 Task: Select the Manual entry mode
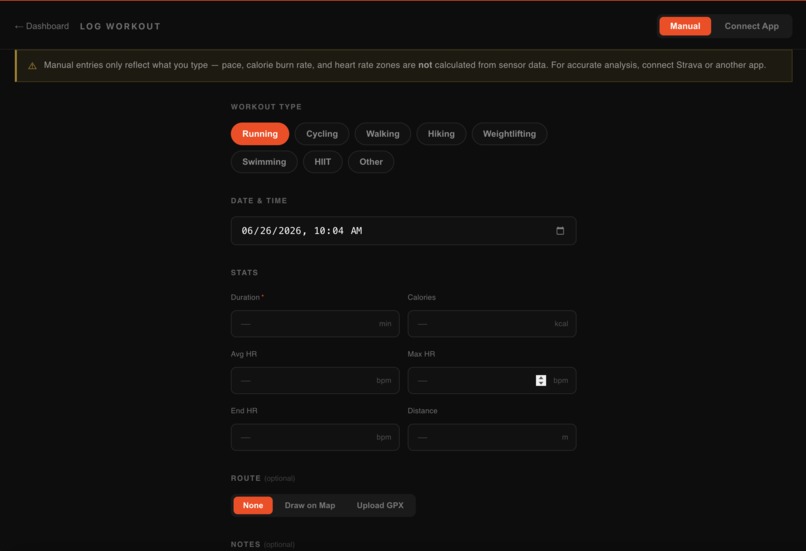click(x=685, y=26)
